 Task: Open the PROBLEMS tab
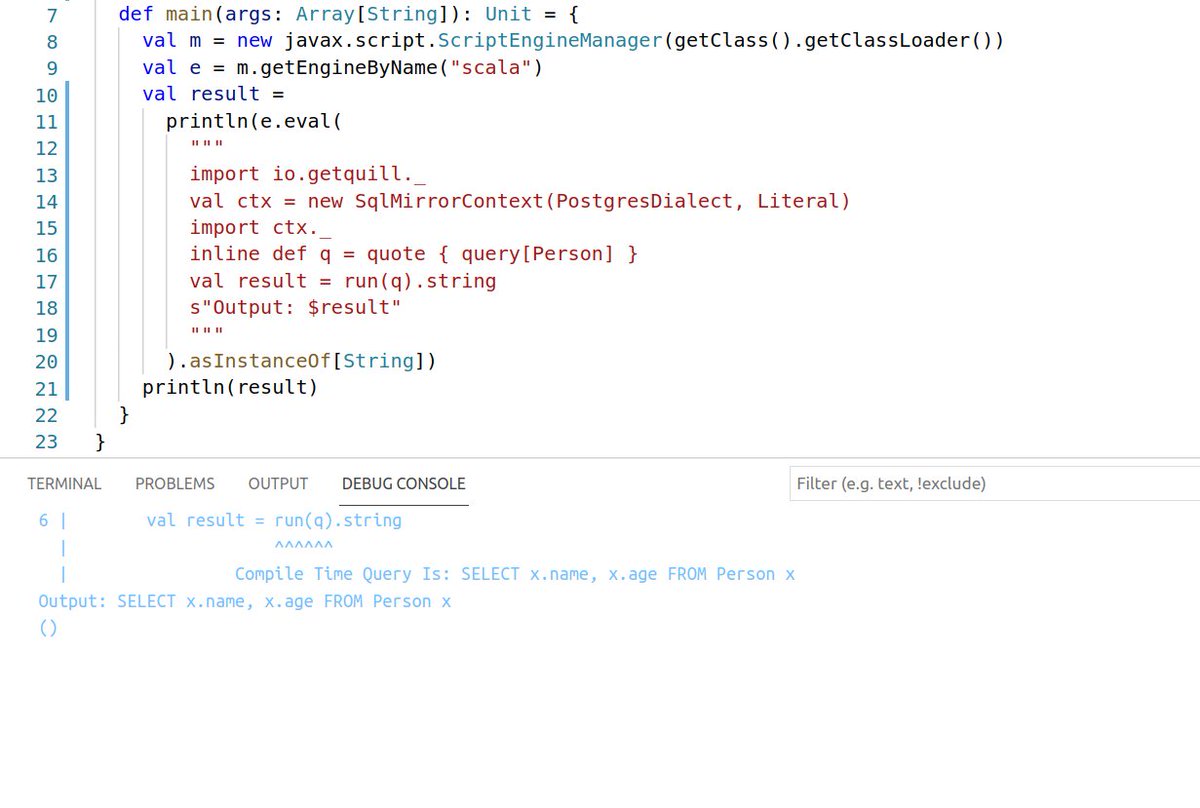coord(175,484)
